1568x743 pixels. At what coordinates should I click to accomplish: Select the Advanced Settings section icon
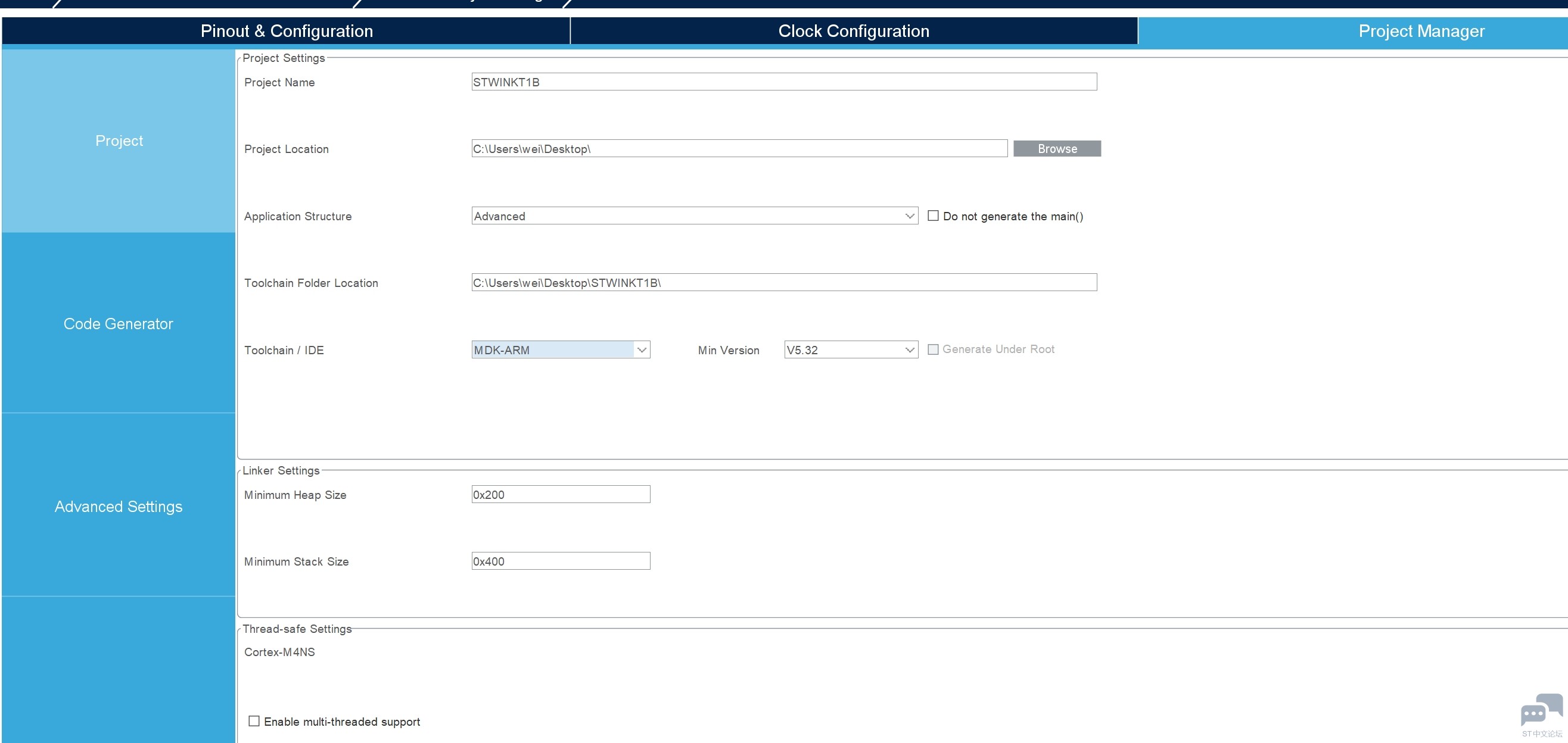pos(118,506)
